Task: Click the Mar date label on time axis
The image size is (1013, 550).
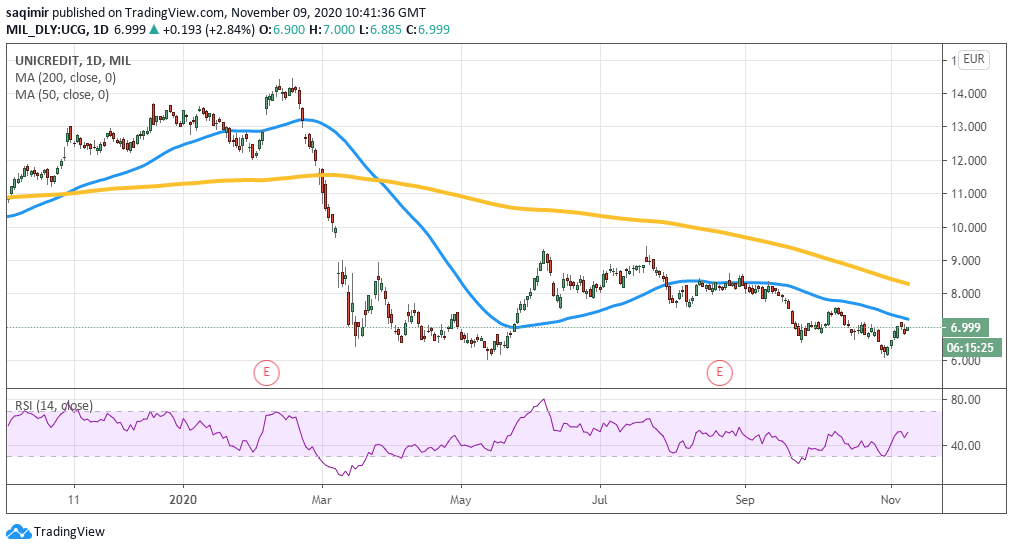Action: click(322, 500)
